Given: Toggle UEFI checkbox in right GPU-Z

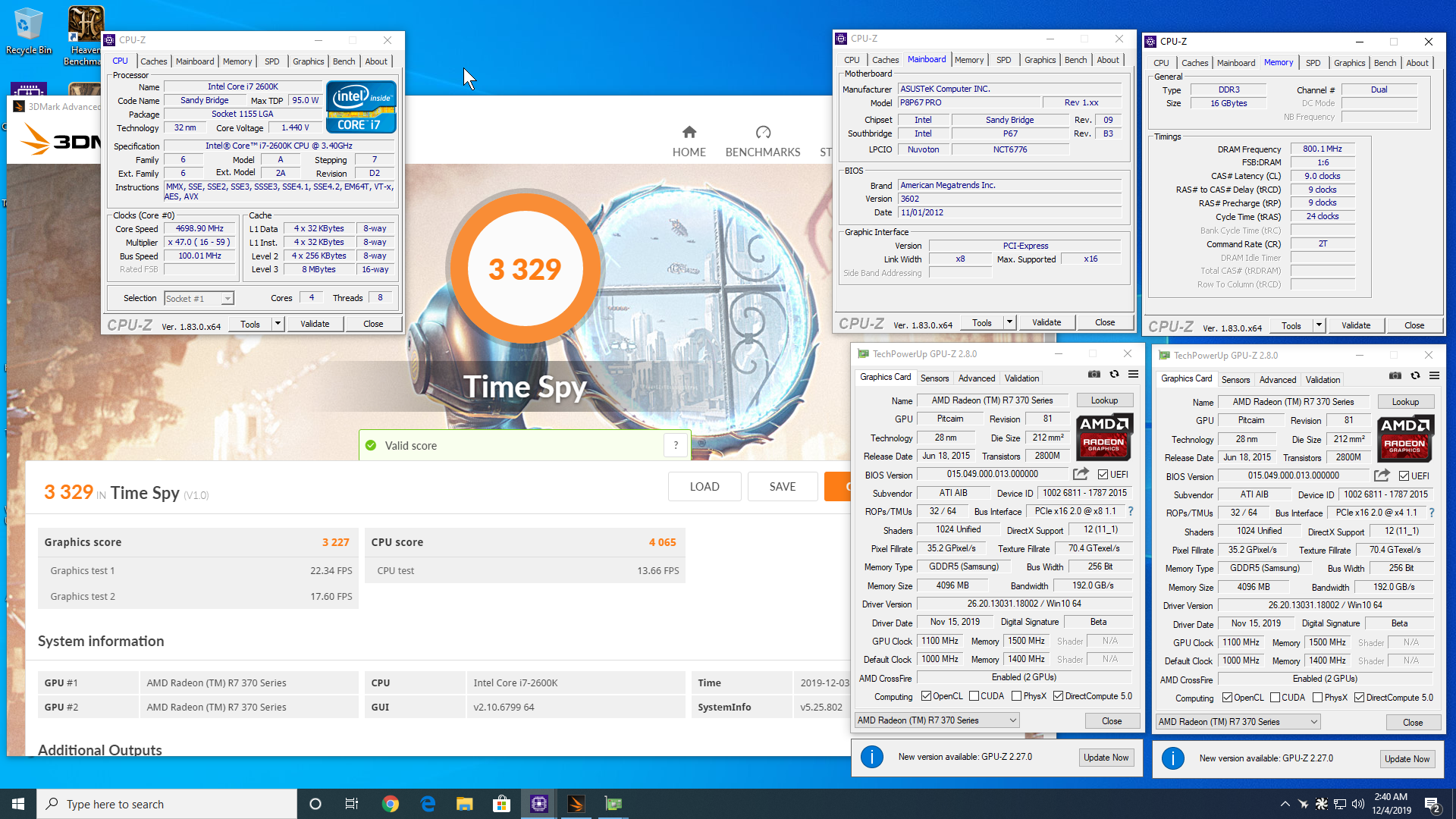Looking at the screenshot, I should tap(1404, 476).
